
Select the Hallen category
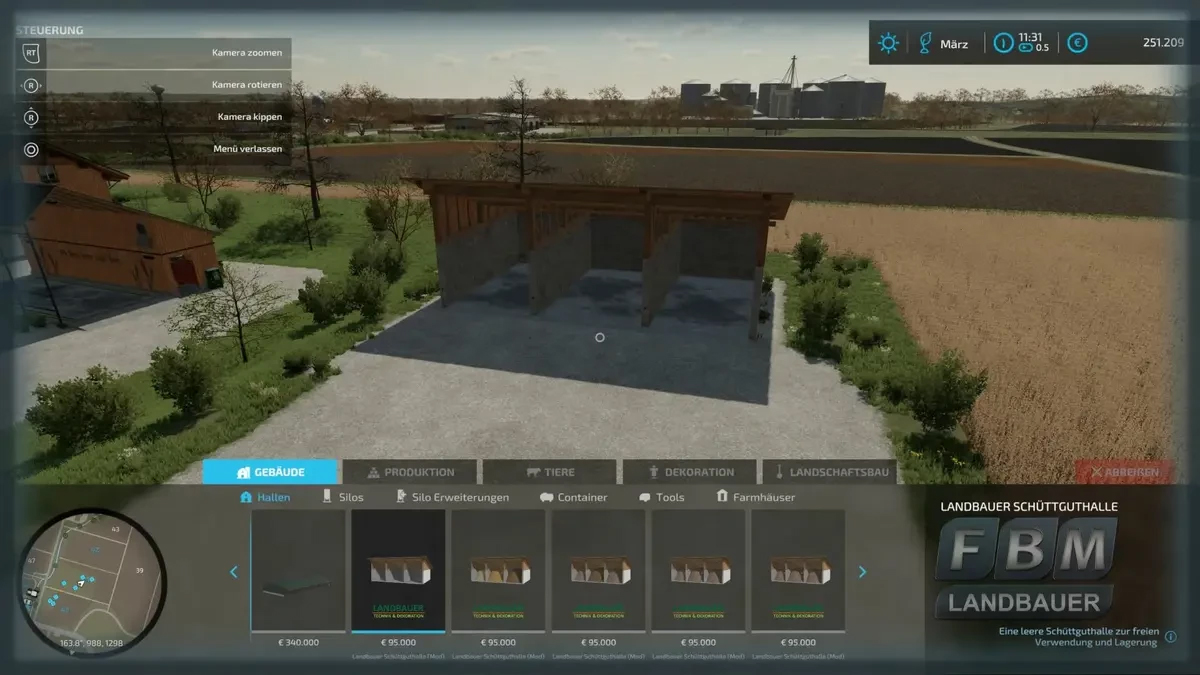pyautogui.click(x=265, y=497)
